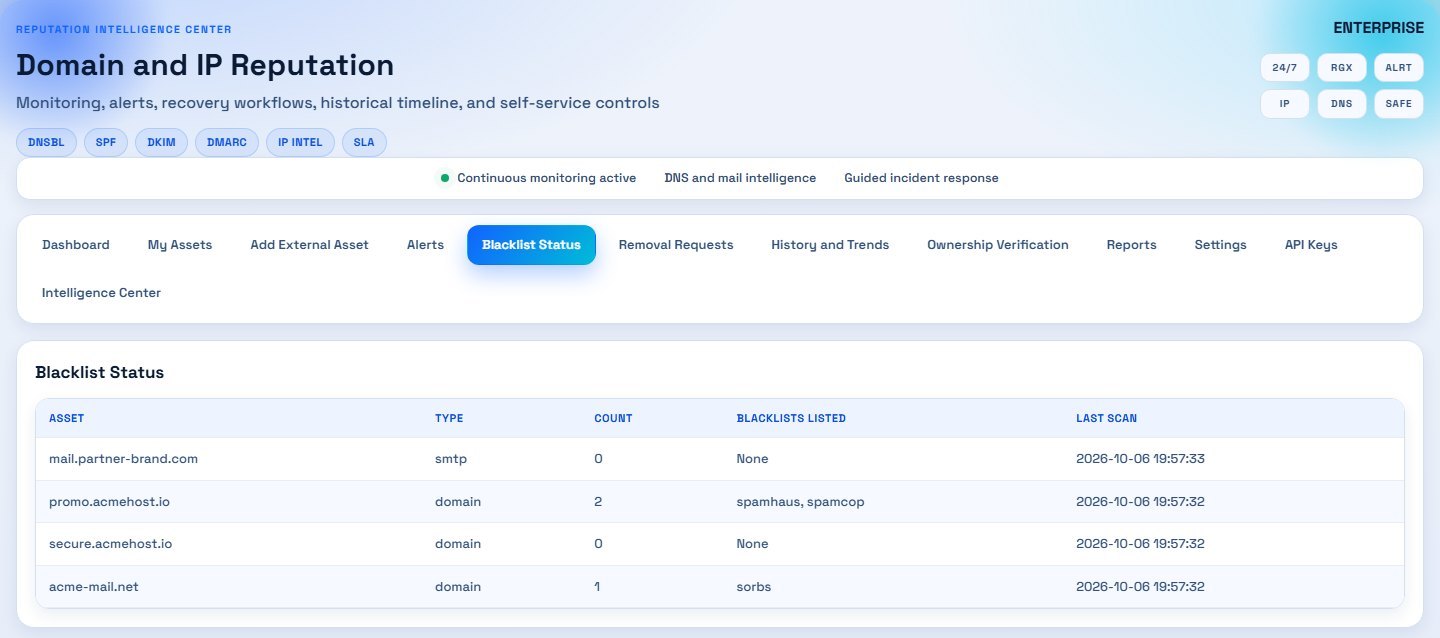The height and width of the screenshot is (638, 1440).
Task: Select the secure.acmehost.io asset
Action: point(111,544)
